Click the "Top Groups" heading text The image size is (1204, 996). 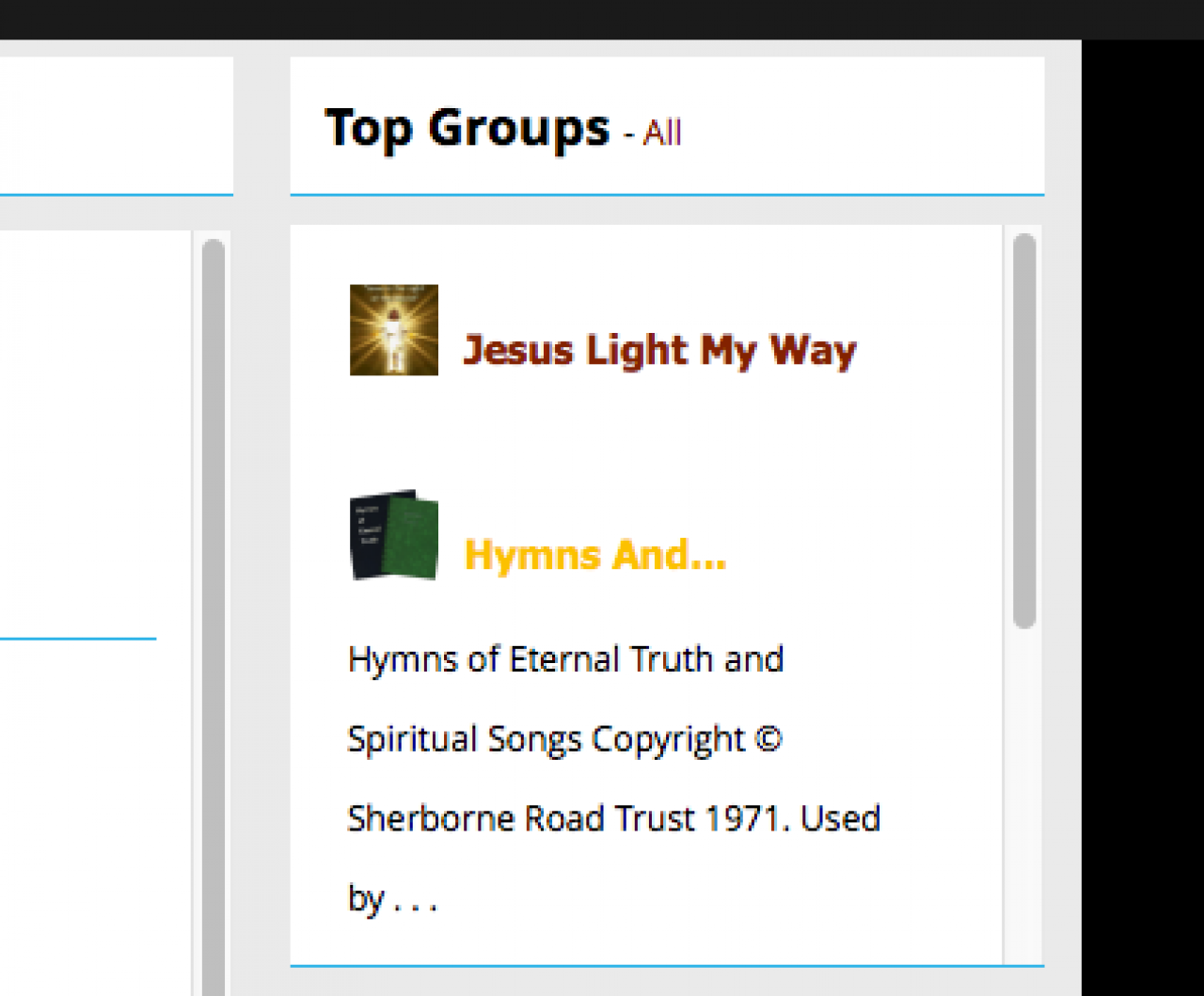coord(467,129)
